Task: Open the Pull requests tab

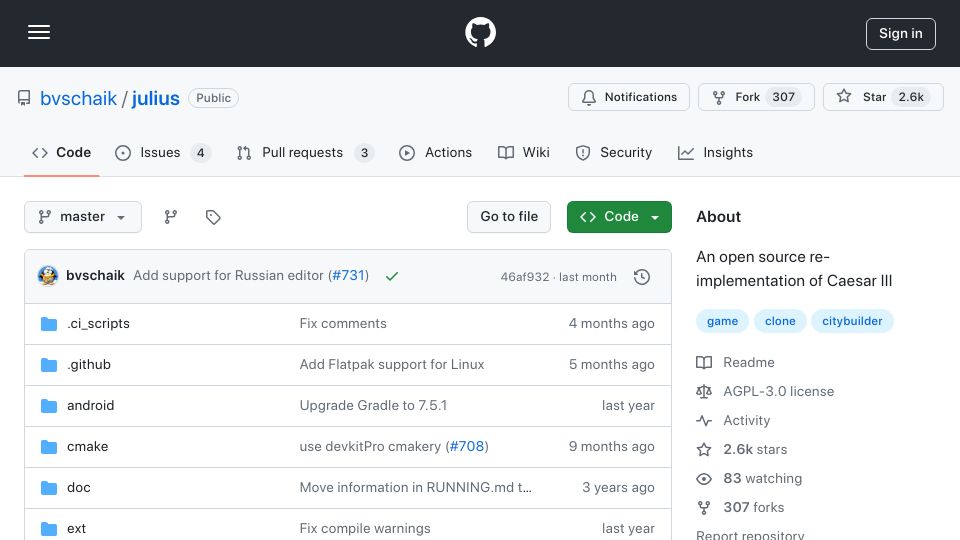Action: 305,152
